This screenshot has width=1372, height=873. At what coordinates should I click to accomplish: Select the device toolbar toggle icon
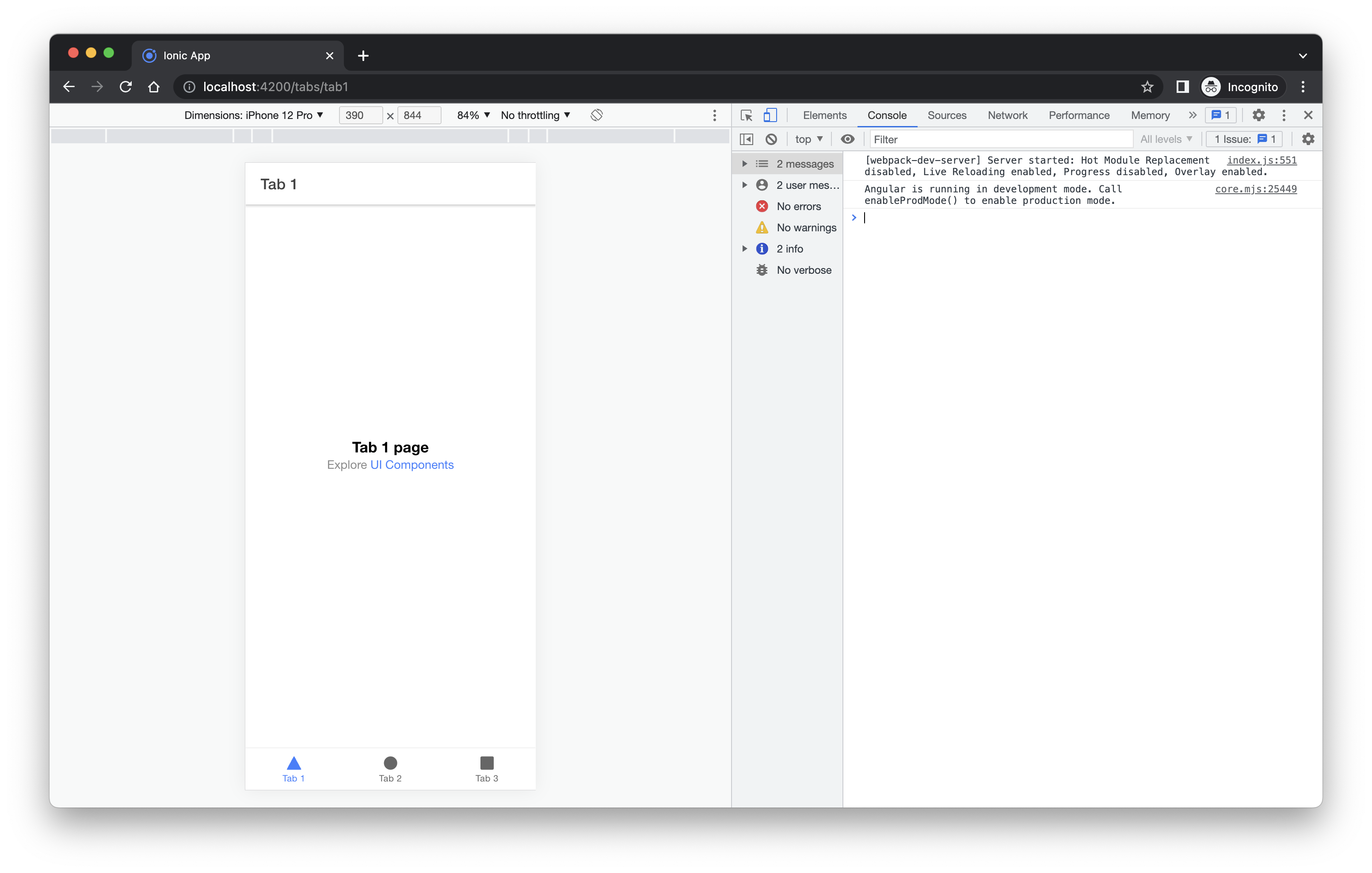[x=770, y=115]
